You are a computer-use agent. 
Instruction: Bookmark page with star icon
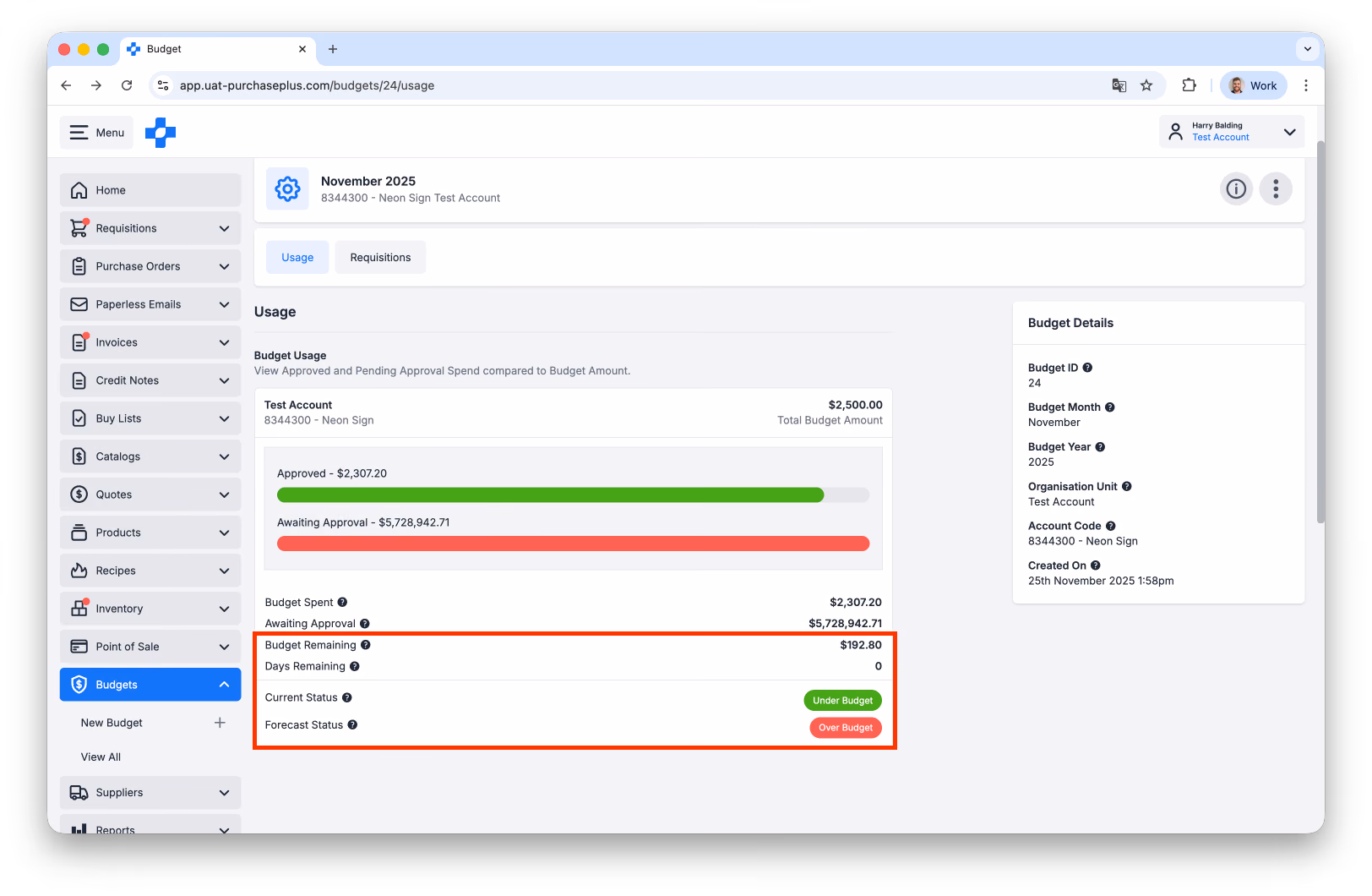[1146, 85]
